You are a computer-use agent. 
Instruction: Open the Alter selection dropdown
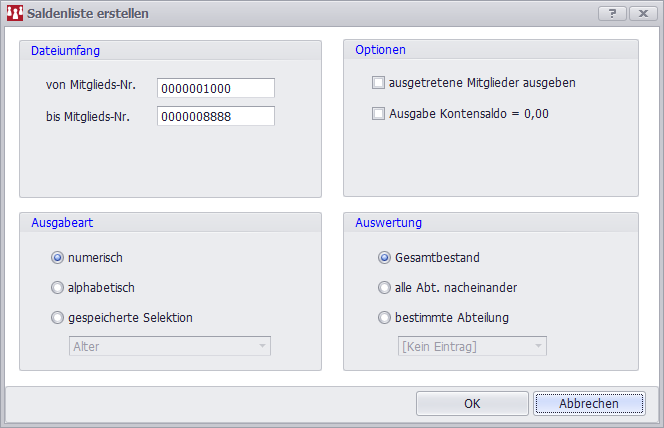pyautogui.click(x=169, y=346)
